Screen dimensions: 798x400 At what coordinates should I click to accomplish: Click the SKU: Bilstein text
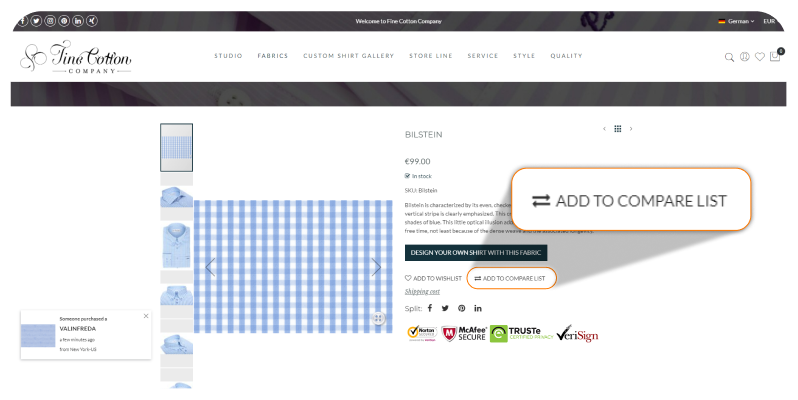tap(421, 190)
